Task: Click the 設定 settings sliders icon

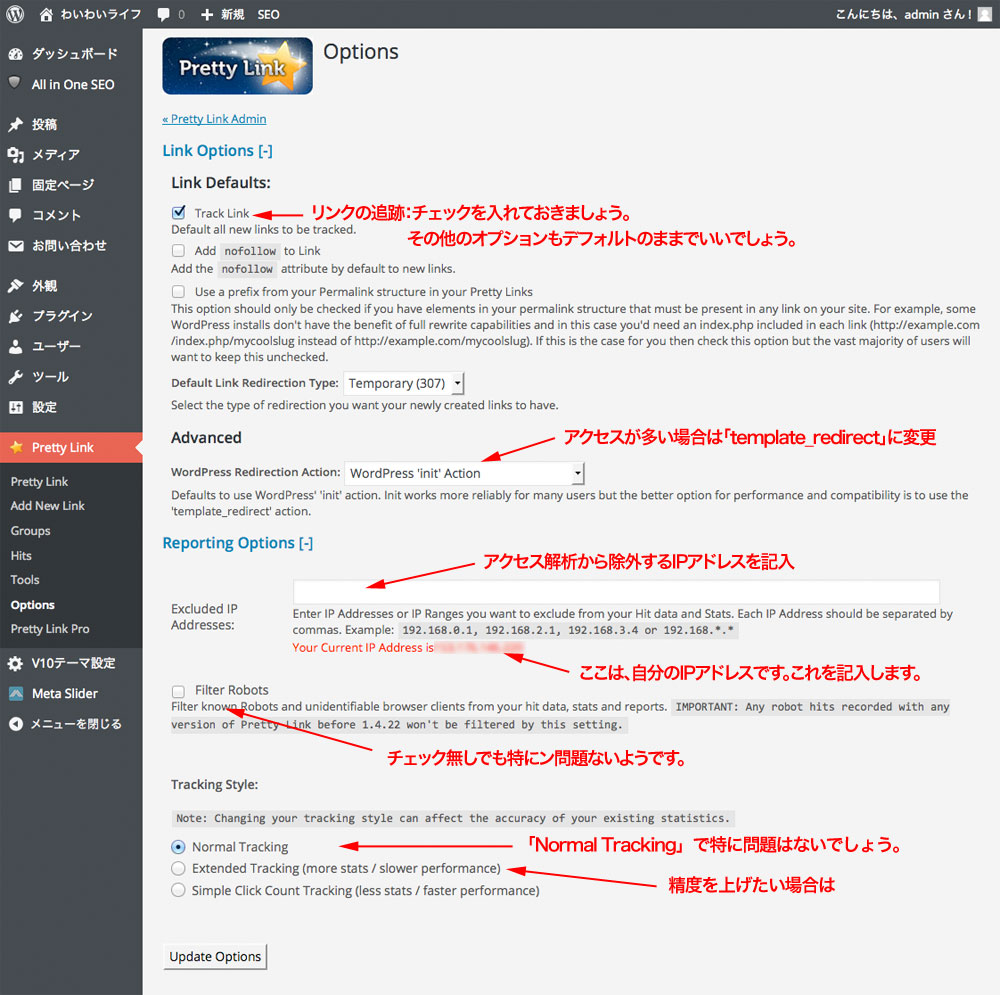Action: click(16, 407)
